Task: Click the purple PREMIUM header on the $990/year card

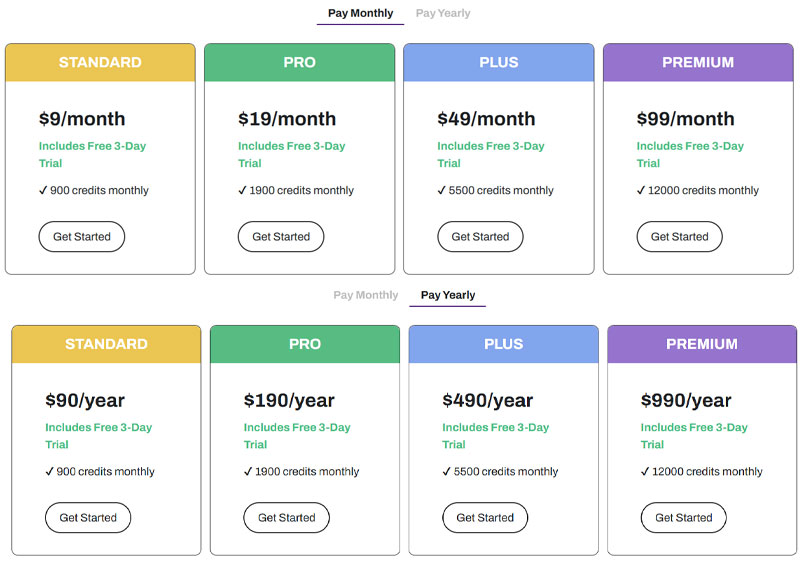Action: (x=701, y=344)
